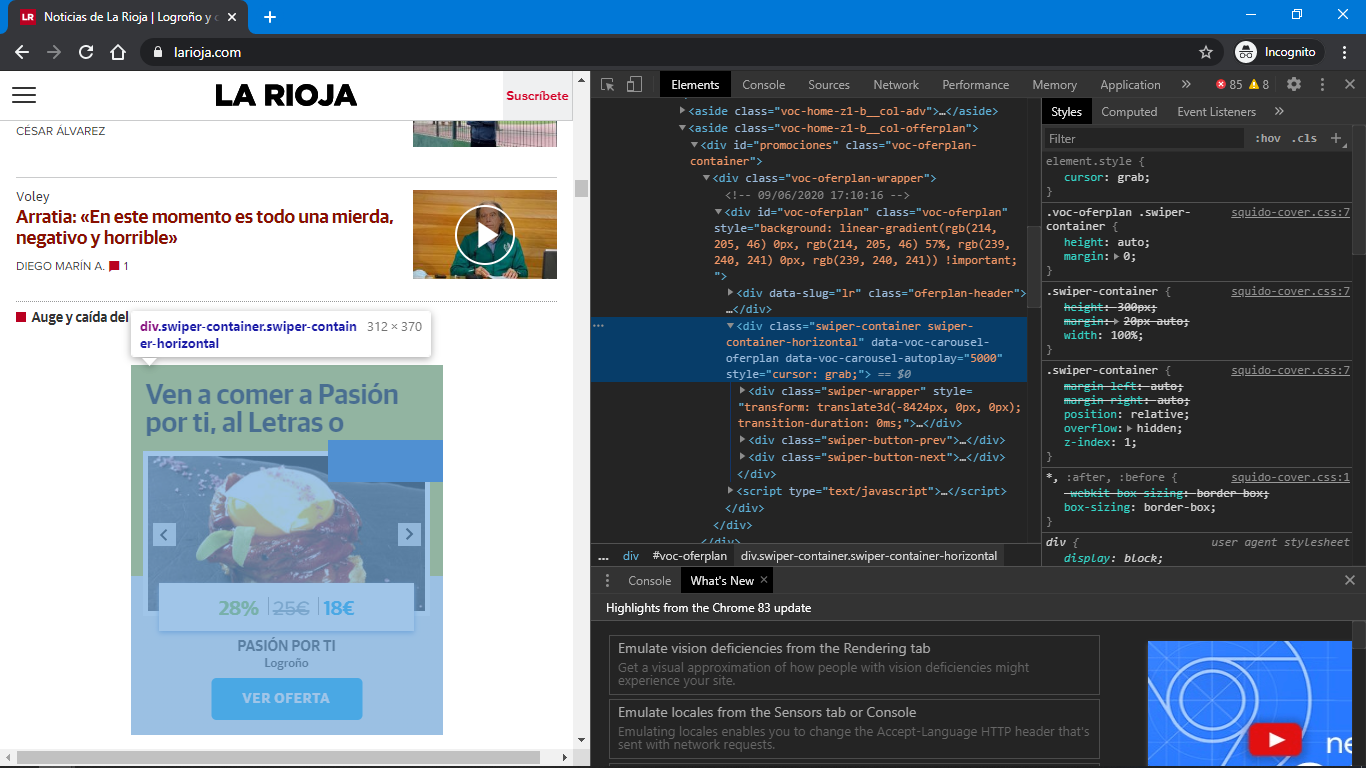Expand script text/javascript node
The height and width of the screenshot is (768, 1366).
[x=731, y=491]
